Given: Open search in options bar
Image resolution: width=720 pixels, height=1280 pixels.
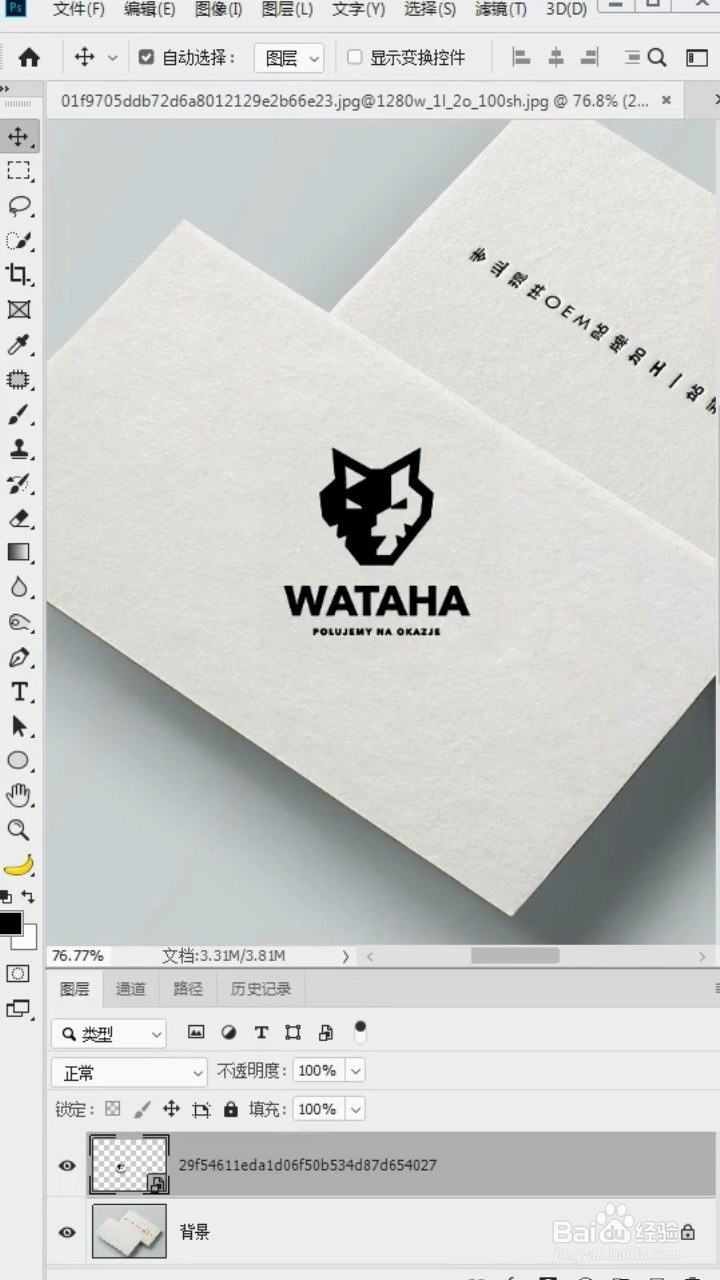Looking at the screenshot, I should pyautogui.click(x=657, y=58).
